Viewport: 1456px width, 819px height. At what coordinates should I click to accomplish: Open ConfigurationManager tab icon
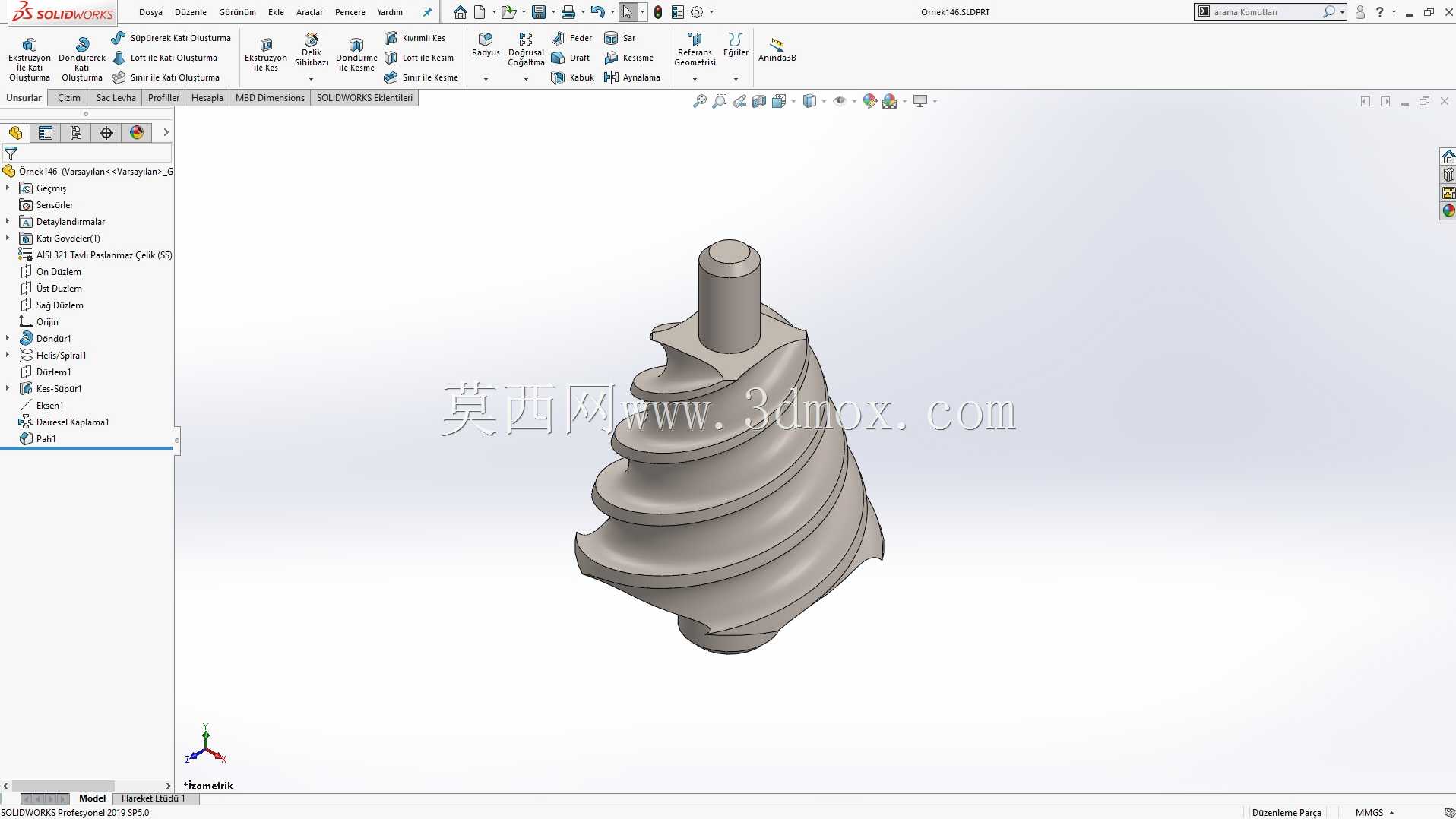(76, 133)
